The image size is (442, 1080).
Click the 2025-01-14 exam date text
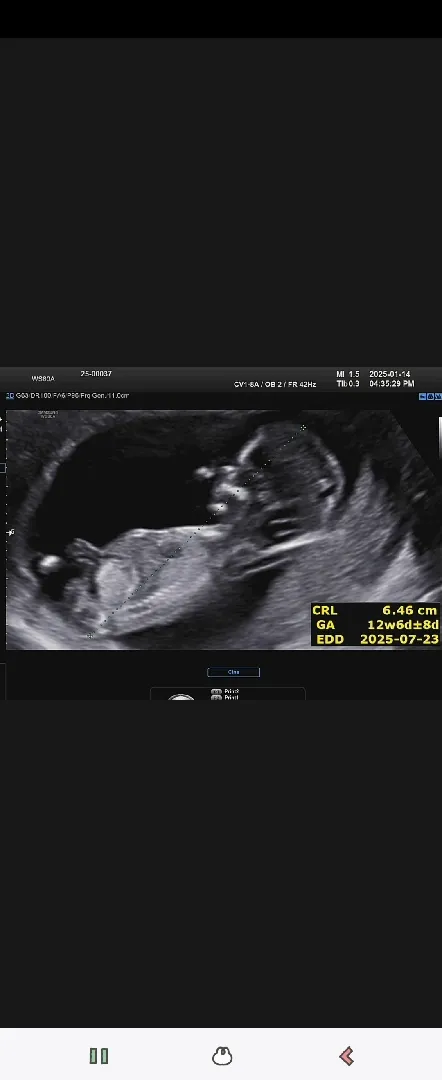(x=390, y=374)
